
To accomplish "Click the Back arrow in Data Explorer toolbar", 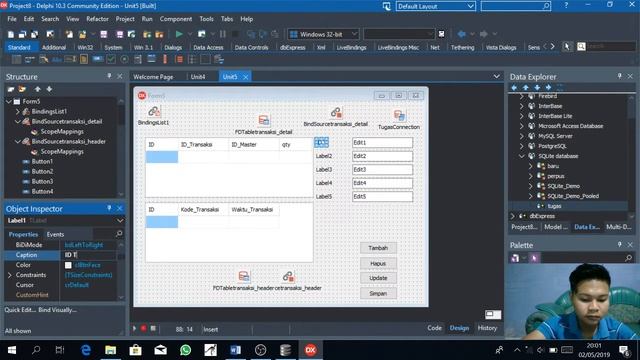I will click(514, 87).
